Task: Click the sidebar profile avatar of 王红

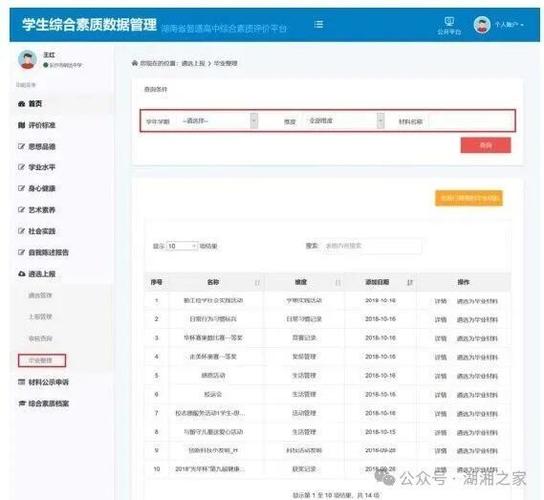Action: [27, 59]
